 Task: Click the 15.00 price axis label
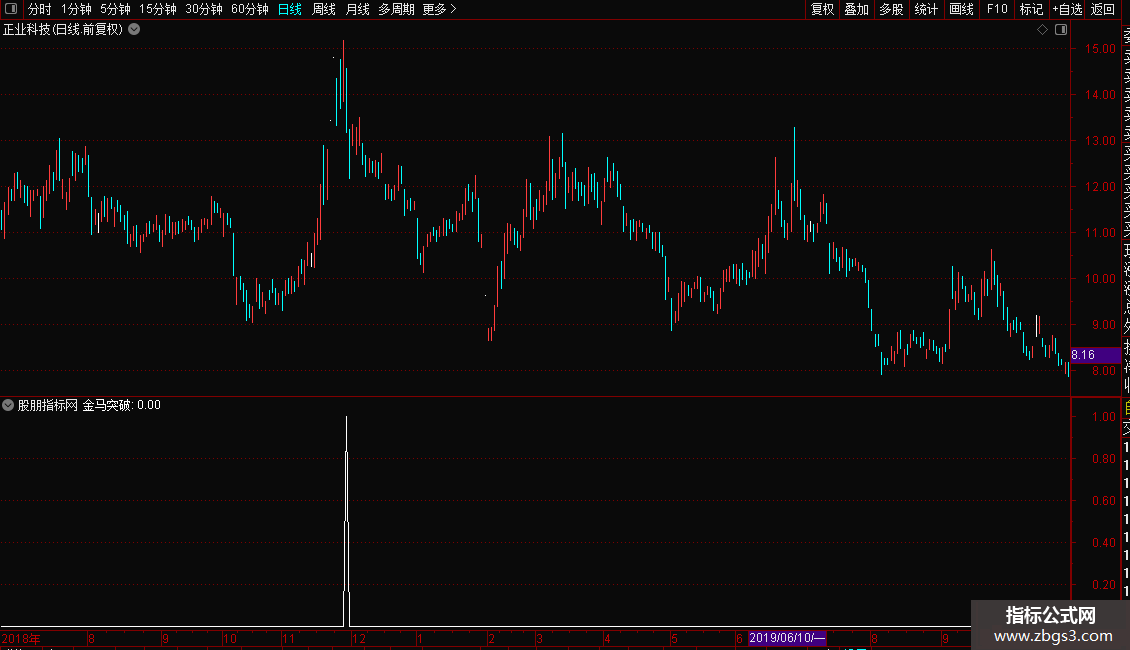coord(1100,48)
